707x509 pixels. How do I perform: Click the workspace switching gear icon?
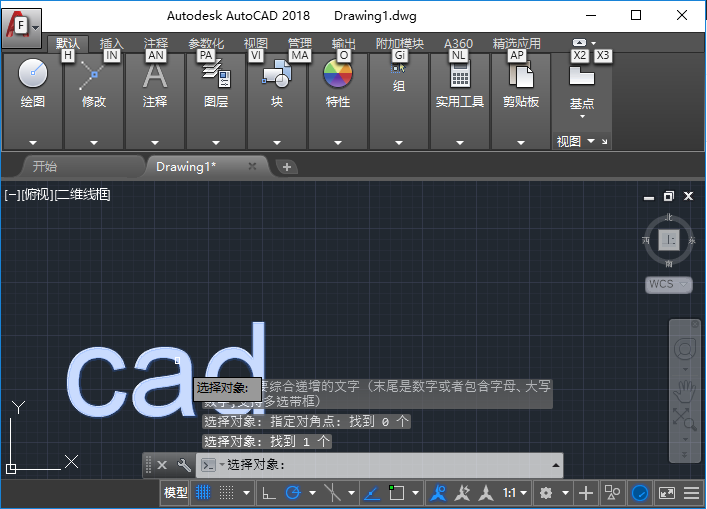pos(546,493)
